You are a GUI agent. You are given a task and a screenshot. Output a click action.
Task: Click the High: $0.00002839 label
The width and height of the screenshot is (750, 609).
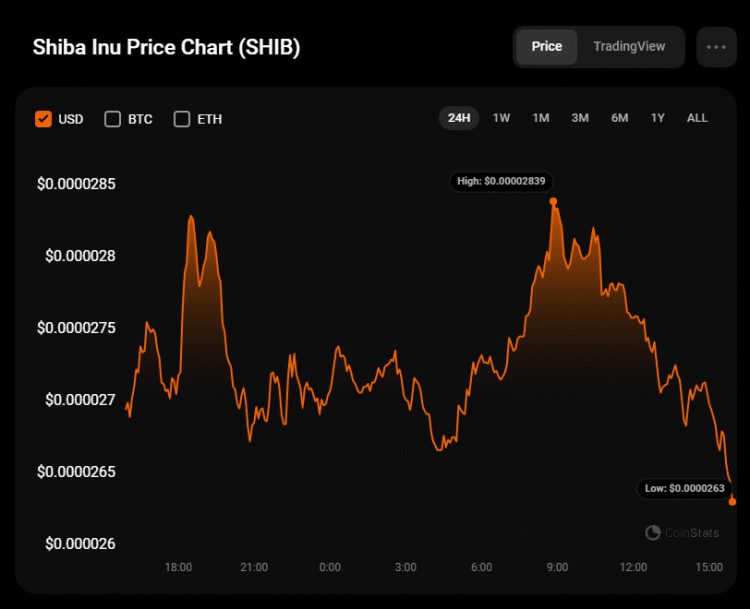pyautogui.click(x=501, y=181)
